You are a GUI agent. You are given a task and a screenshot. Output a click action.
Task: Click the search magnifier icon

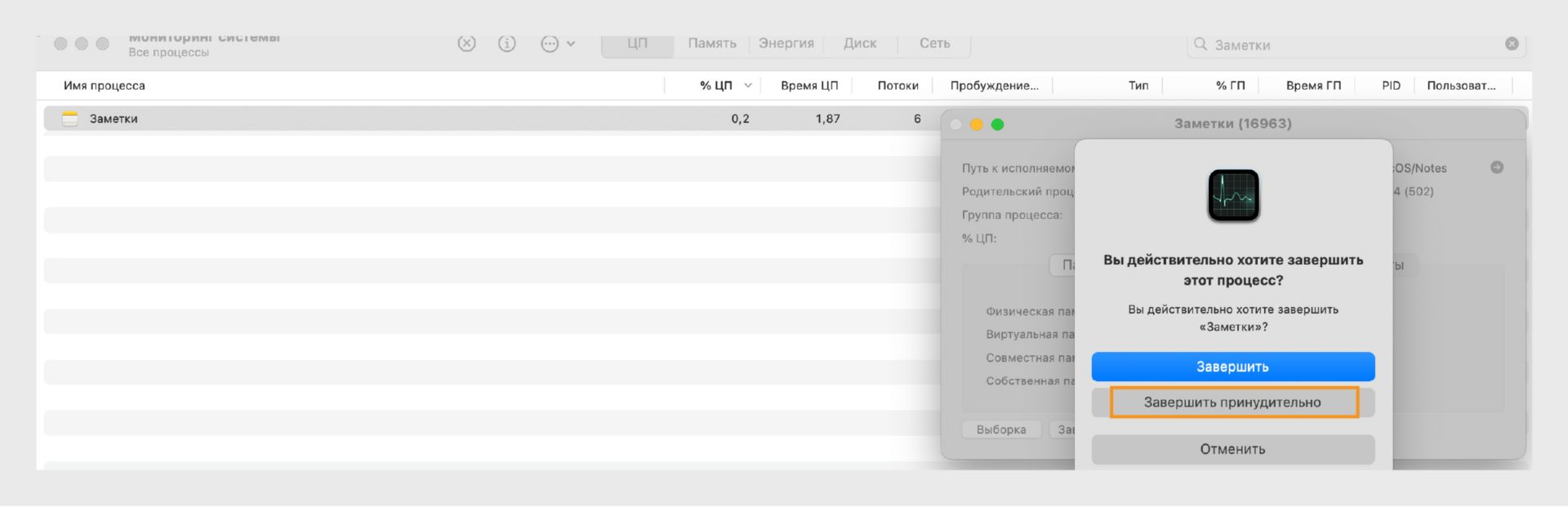tap(1200, 44)
